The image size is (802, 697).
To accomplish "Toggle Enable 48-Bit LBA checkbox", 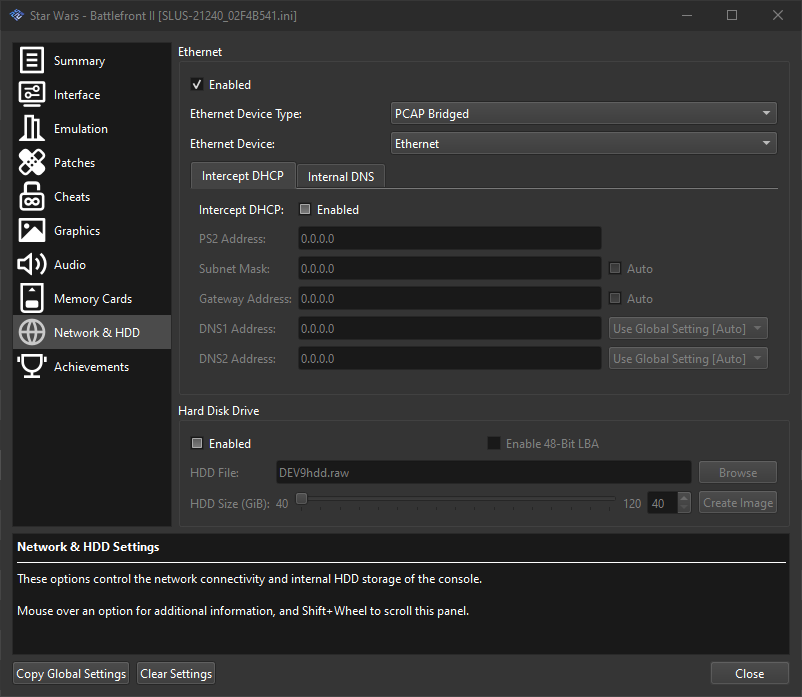I will [x=494, y=443].
